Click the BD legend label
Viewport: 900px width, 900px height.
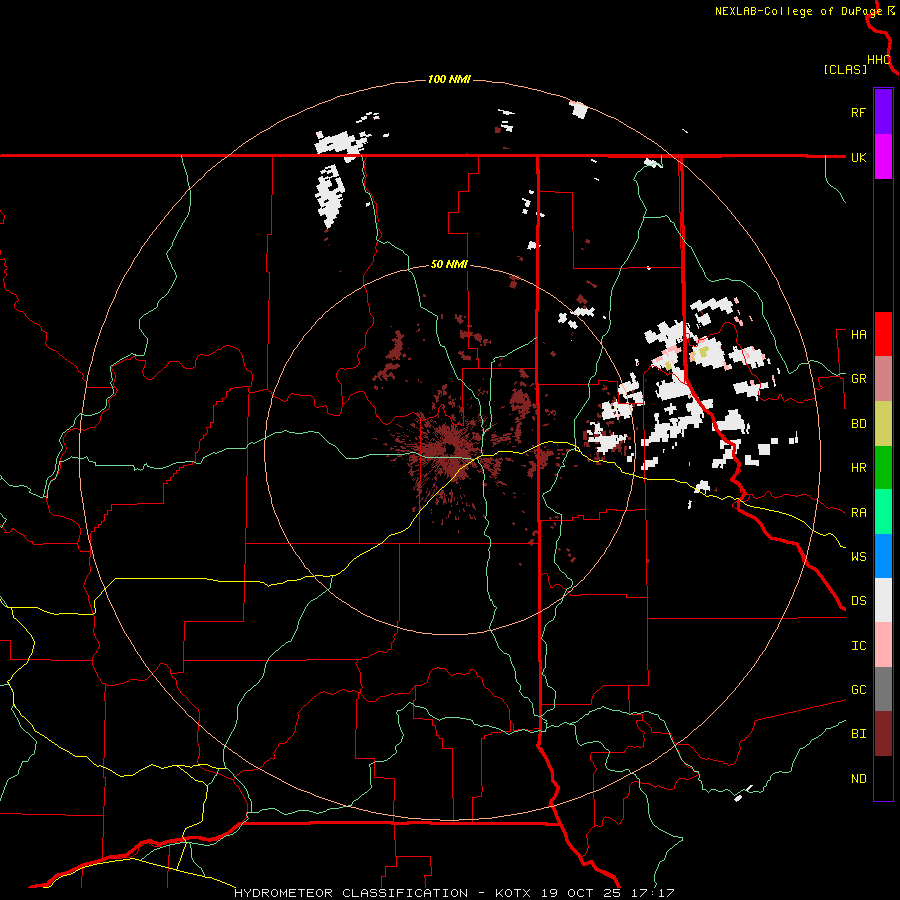[858, 424]
